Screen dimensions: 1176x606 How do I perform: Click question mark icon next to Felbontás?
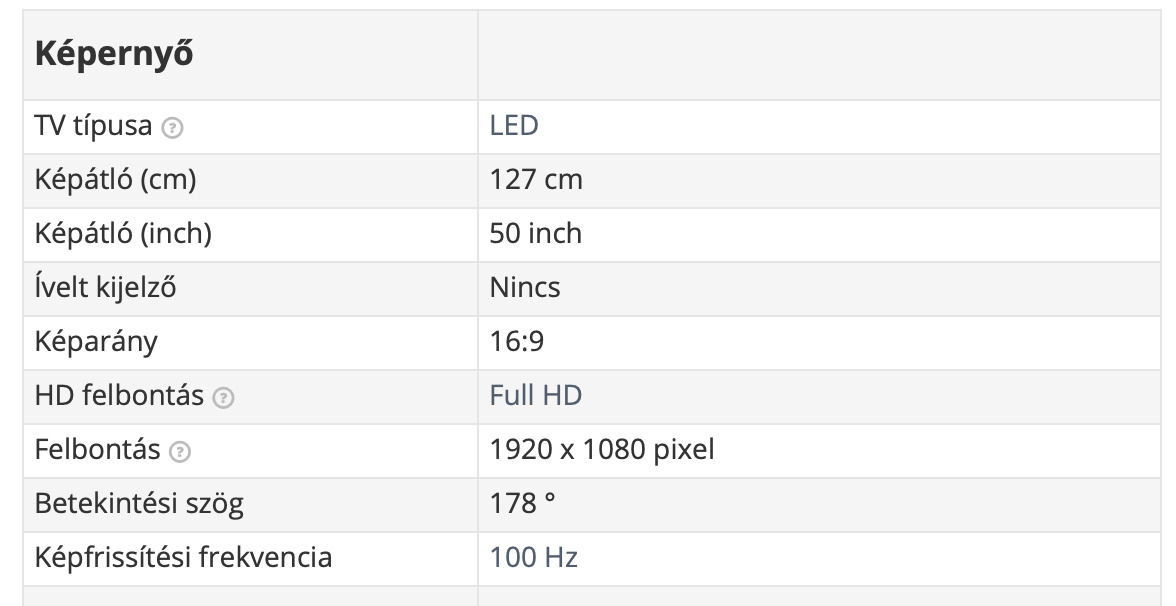click(181, 452)
